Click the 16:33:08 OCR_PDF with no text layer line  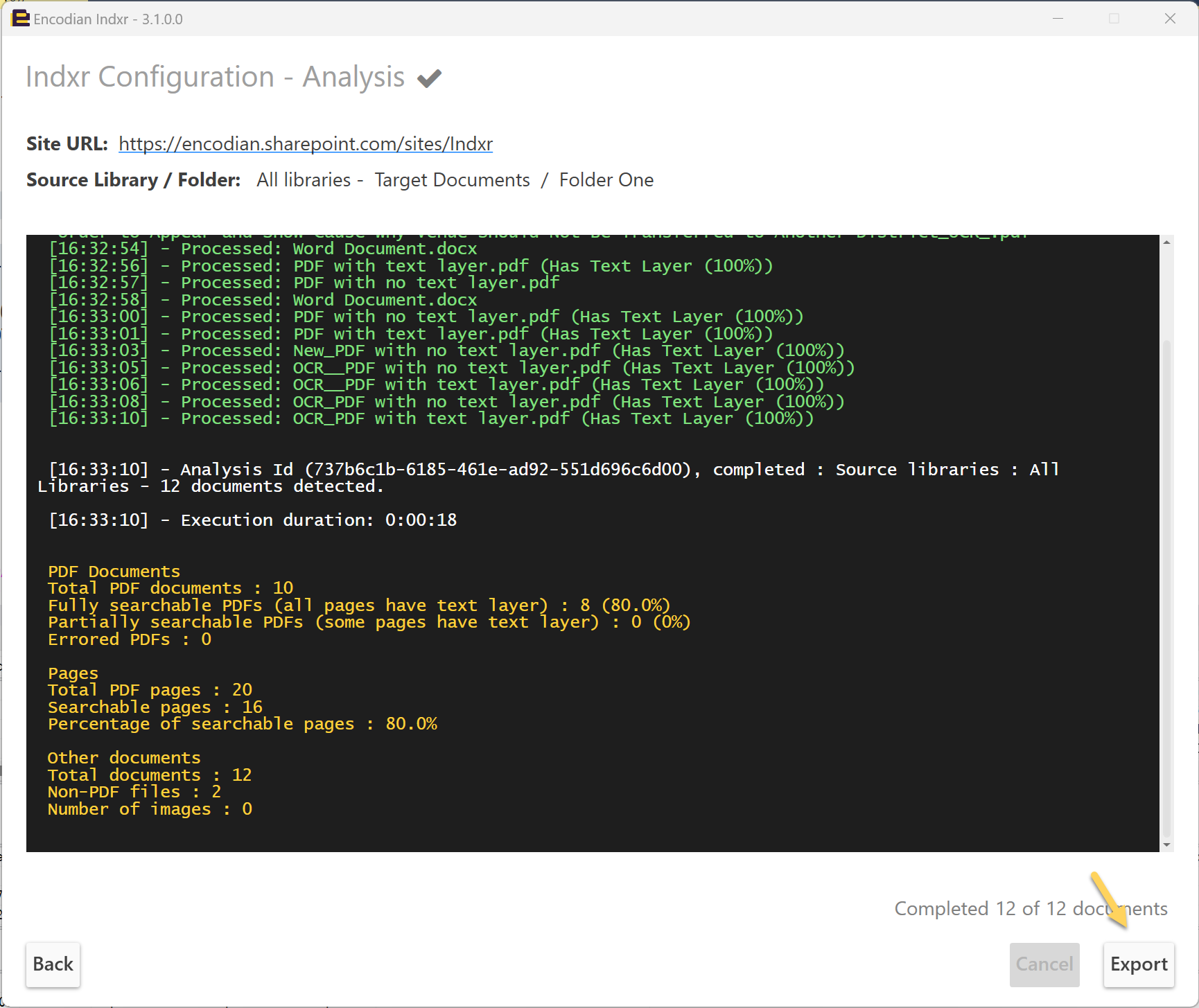447,402
